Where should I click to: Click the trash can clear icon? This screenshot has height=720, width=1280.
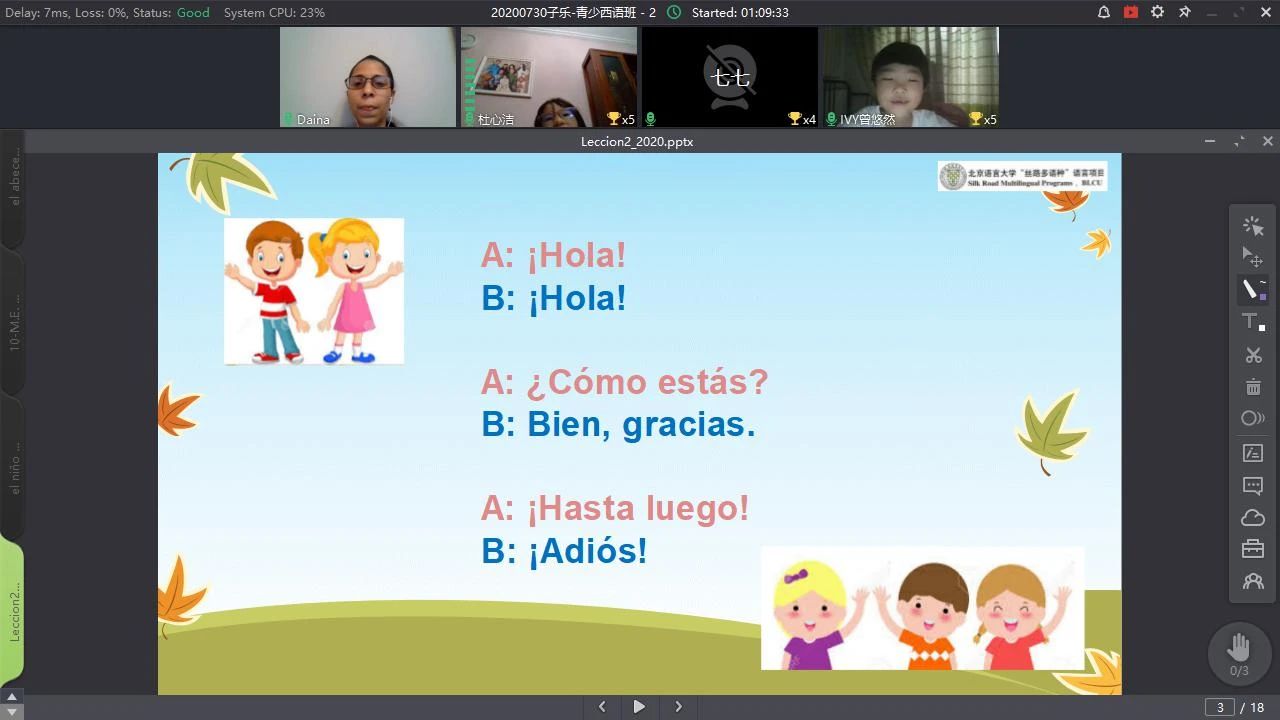tap(1253, 387)
